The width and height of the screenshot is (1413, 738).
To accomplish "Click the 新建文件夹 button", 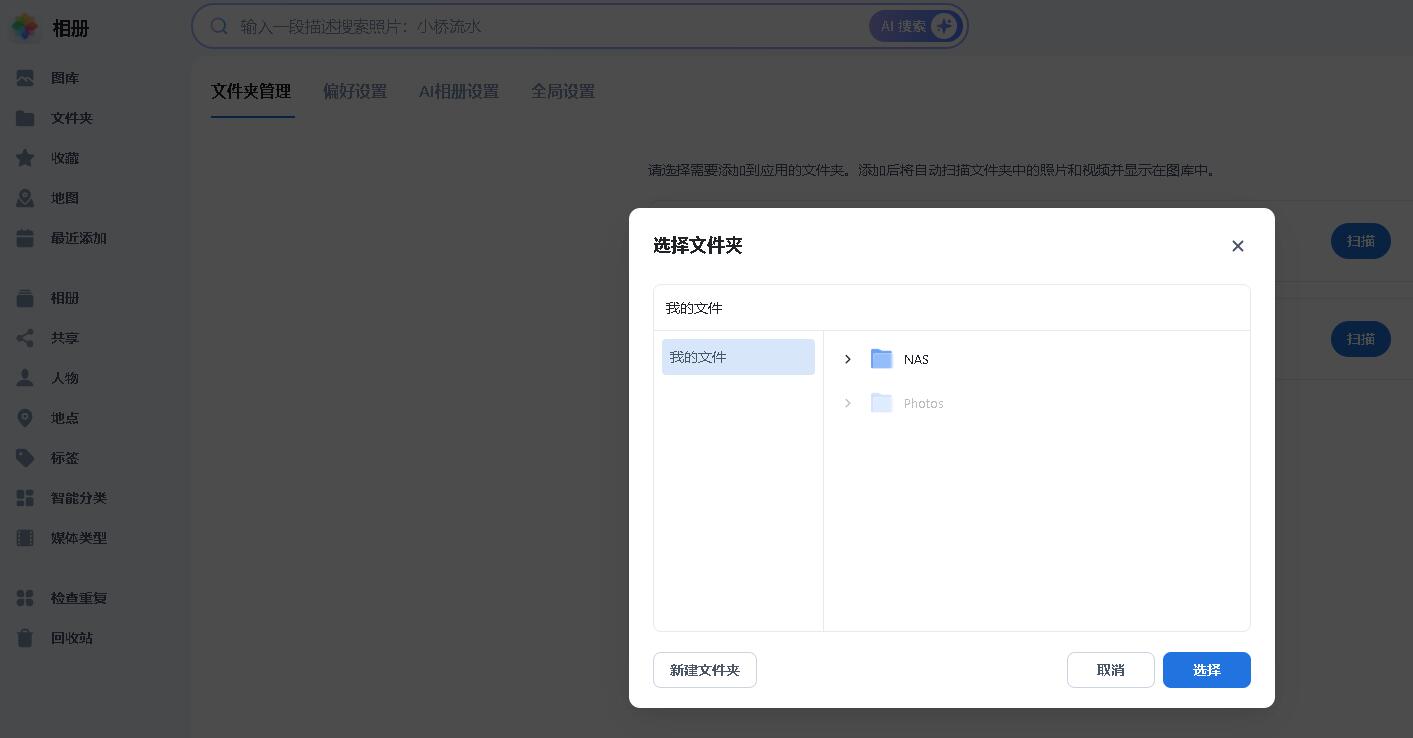I will (705, 670).
